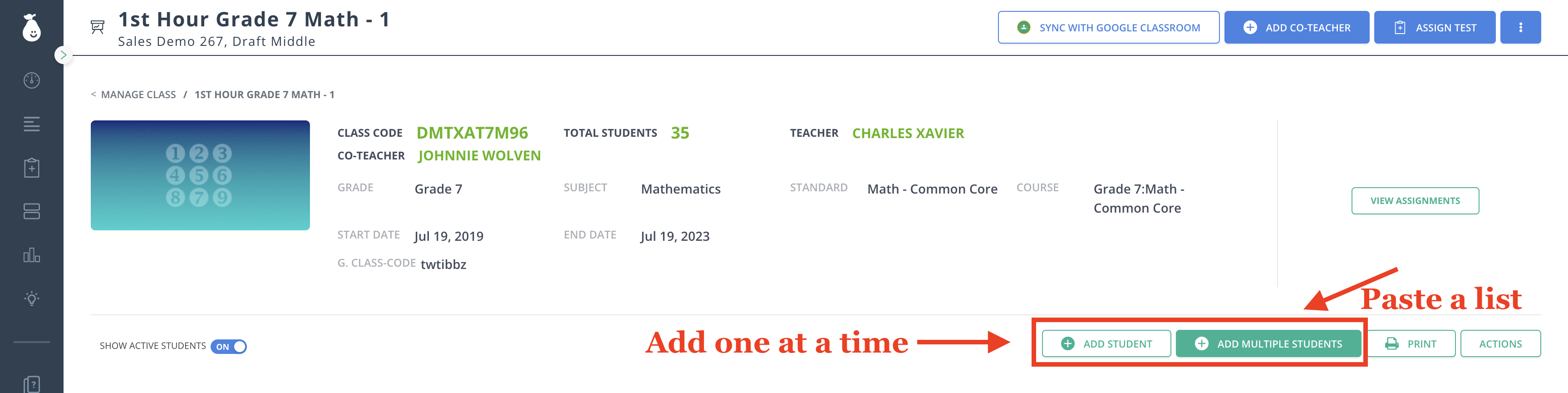Select the assignments list icon in sidebar
The image size is (1568, 393).
(x=32, y=125)
